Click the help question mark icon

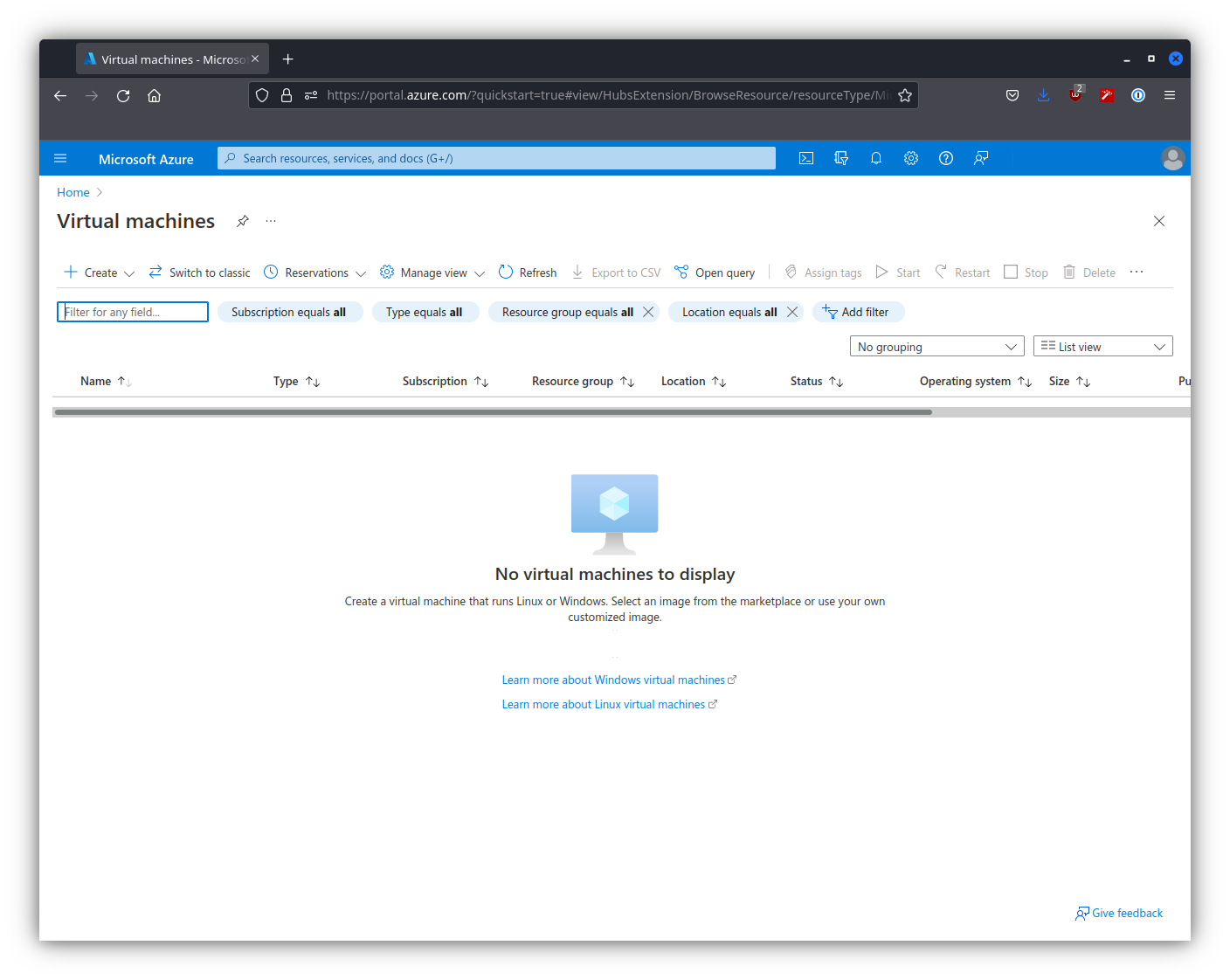(x=945, y=158)
